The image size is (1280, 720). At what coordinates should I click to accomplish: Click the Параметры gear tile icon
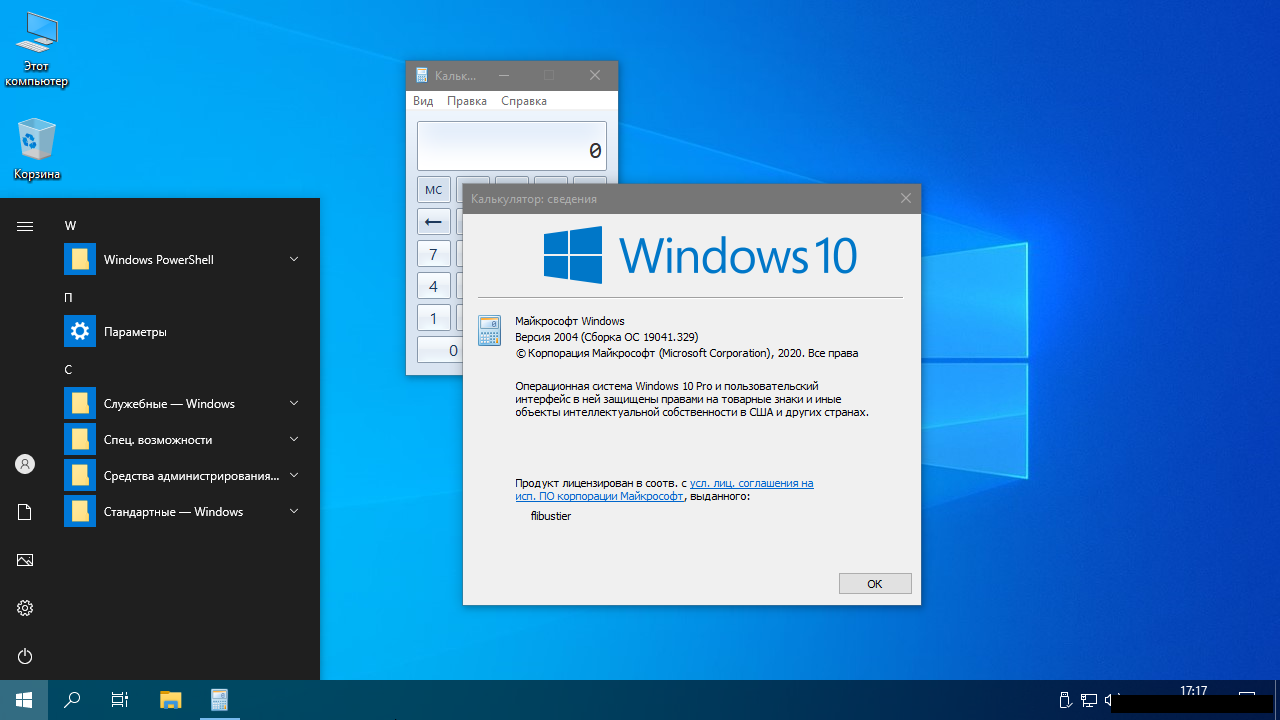pos(80,331)
